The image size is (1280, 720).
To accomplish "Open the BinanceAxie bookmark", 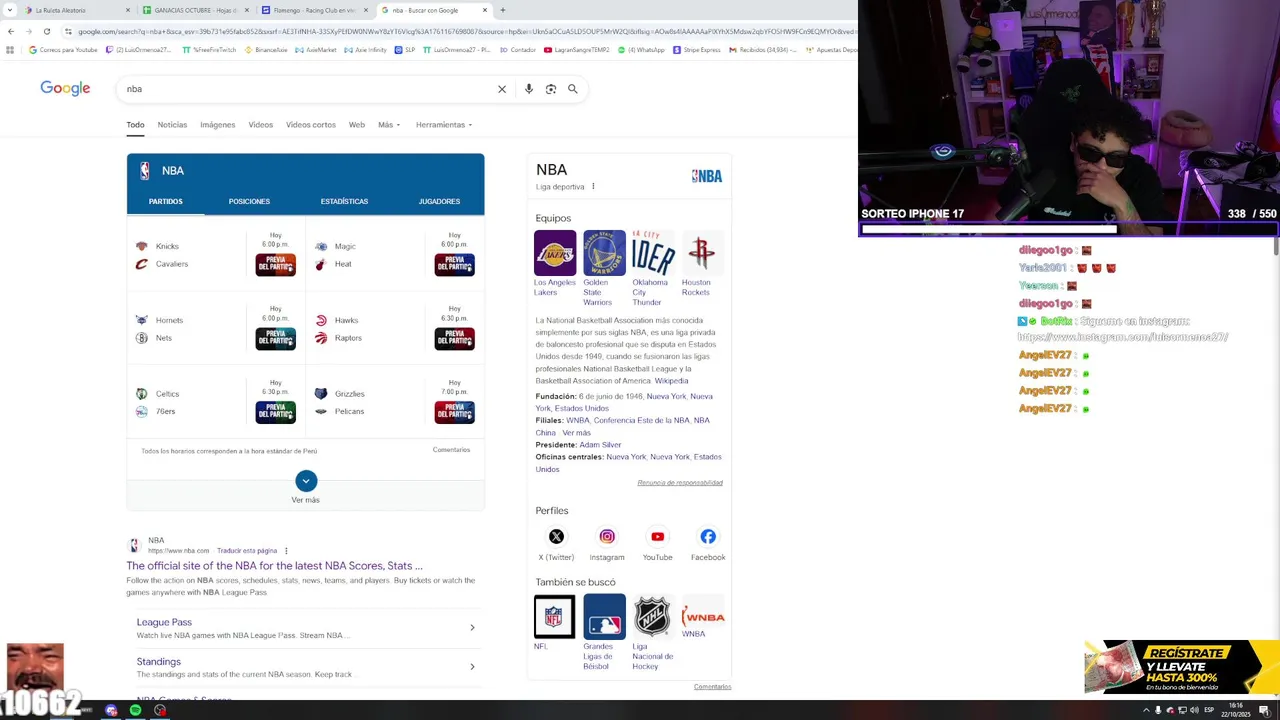I will pos(266,50).
